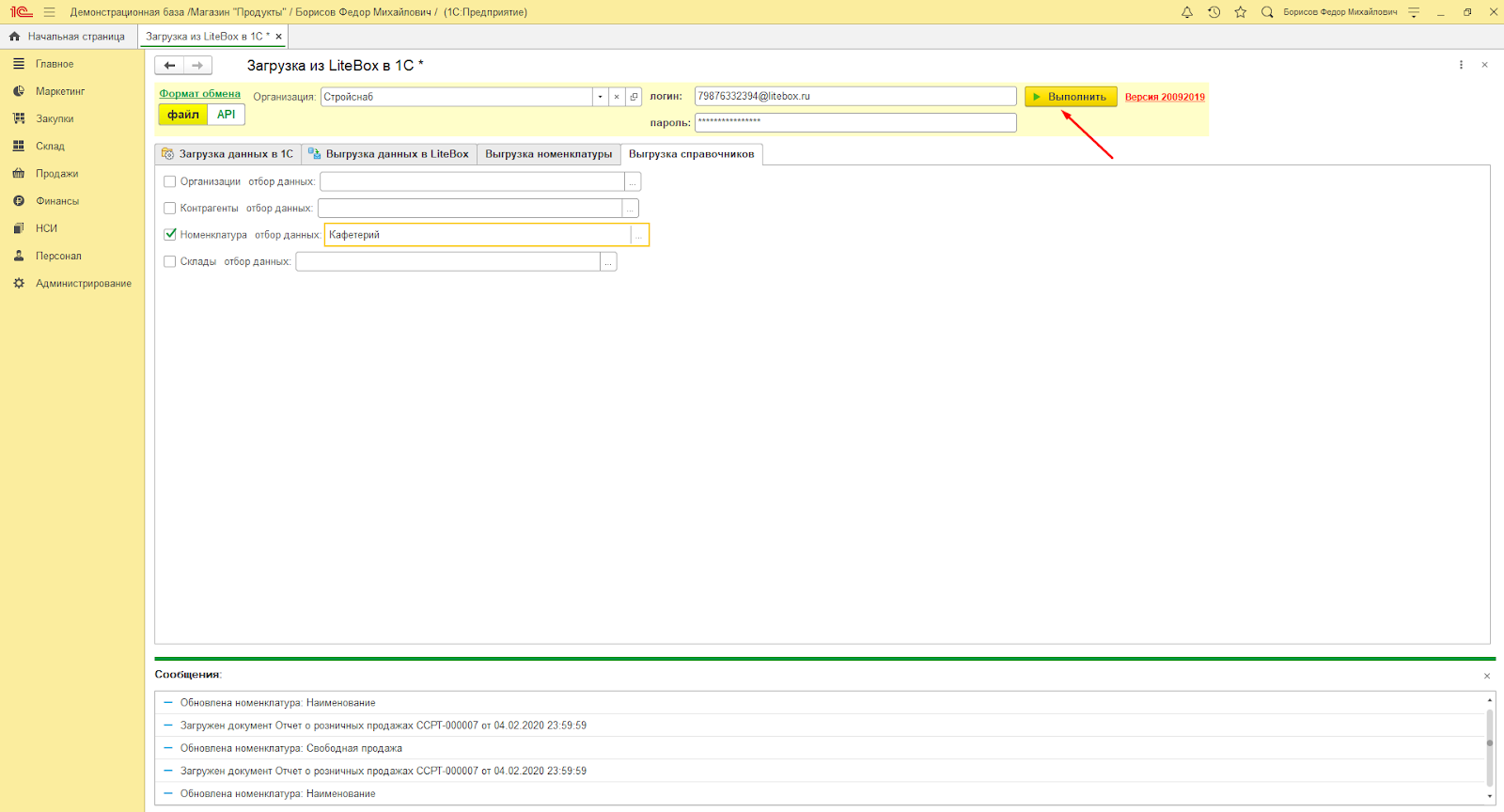This screenshot has height=812, width=1504.
Task: Close the form with the X icon
Action: pos(1484,65)
